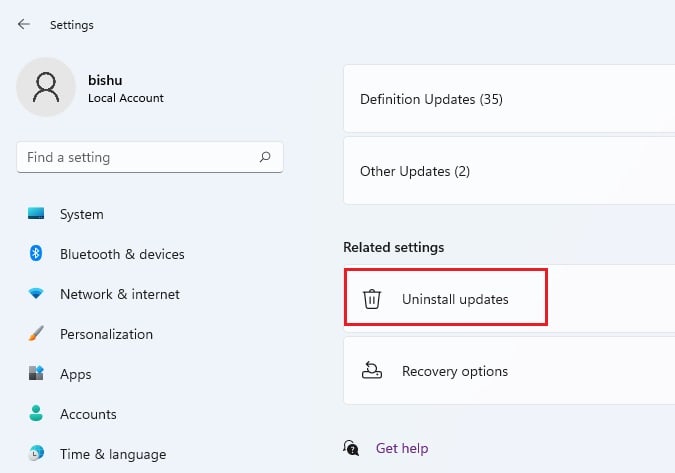The width and height of the screenshot is (675, 473).
Task: Click the bishu account name
Action: pyautogui.click(x=105, y=80)
